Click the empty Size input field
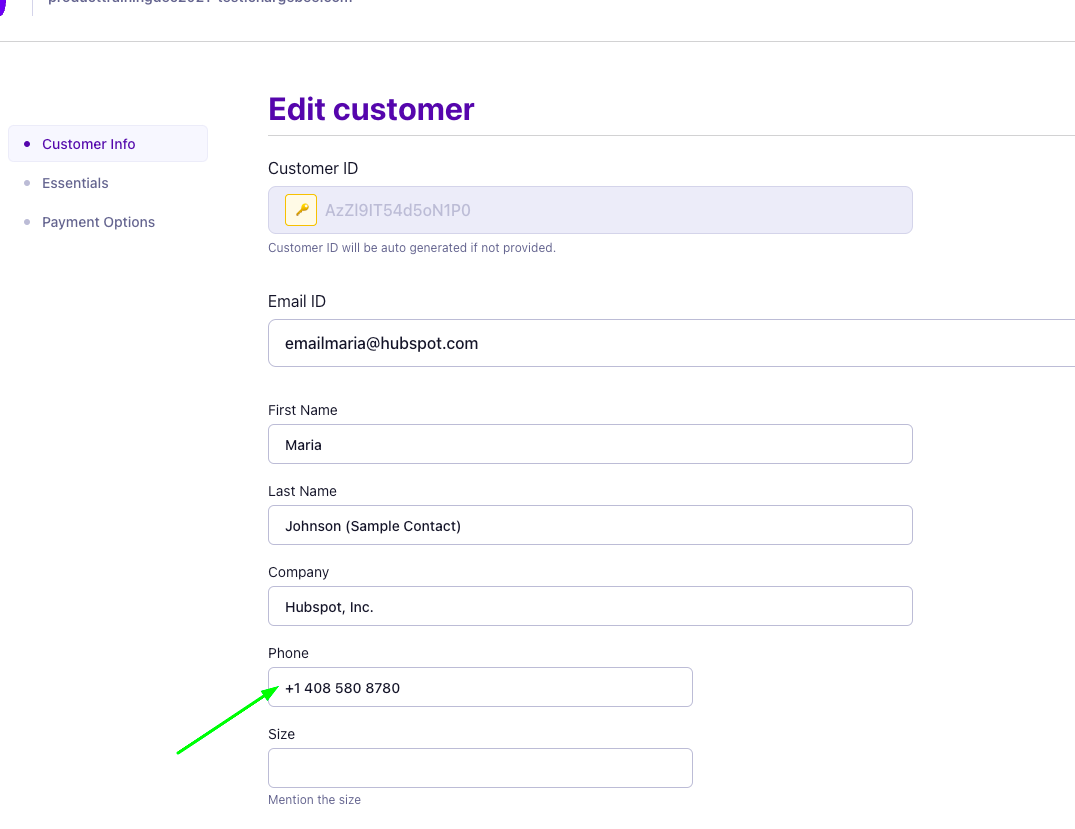 pyautogui.click(x=480, y=768)
